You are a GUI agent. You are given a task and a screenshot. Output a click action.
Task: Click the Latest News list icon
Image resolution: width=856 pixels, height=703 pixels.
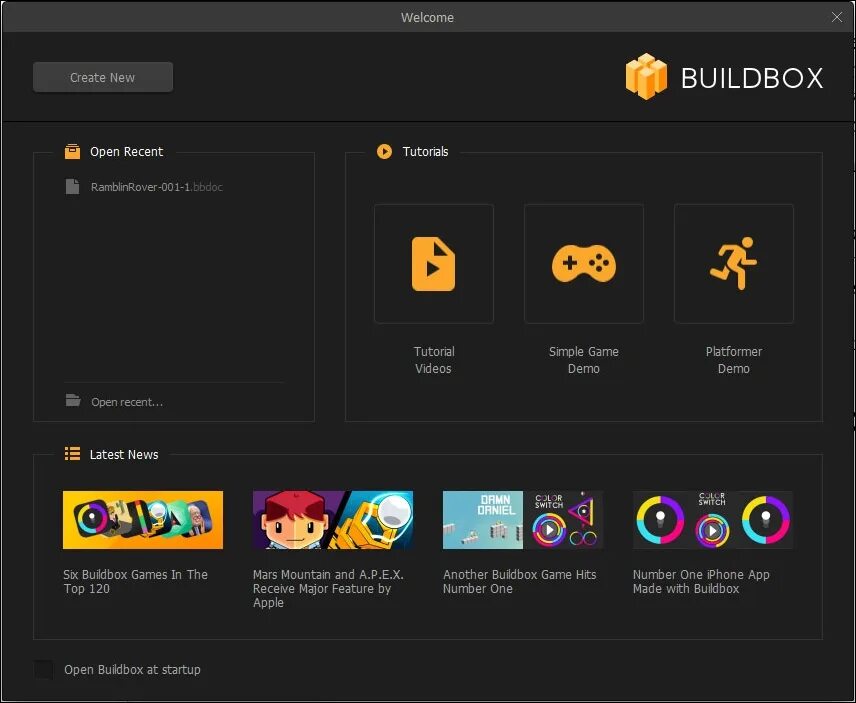[x=72, y=454]
